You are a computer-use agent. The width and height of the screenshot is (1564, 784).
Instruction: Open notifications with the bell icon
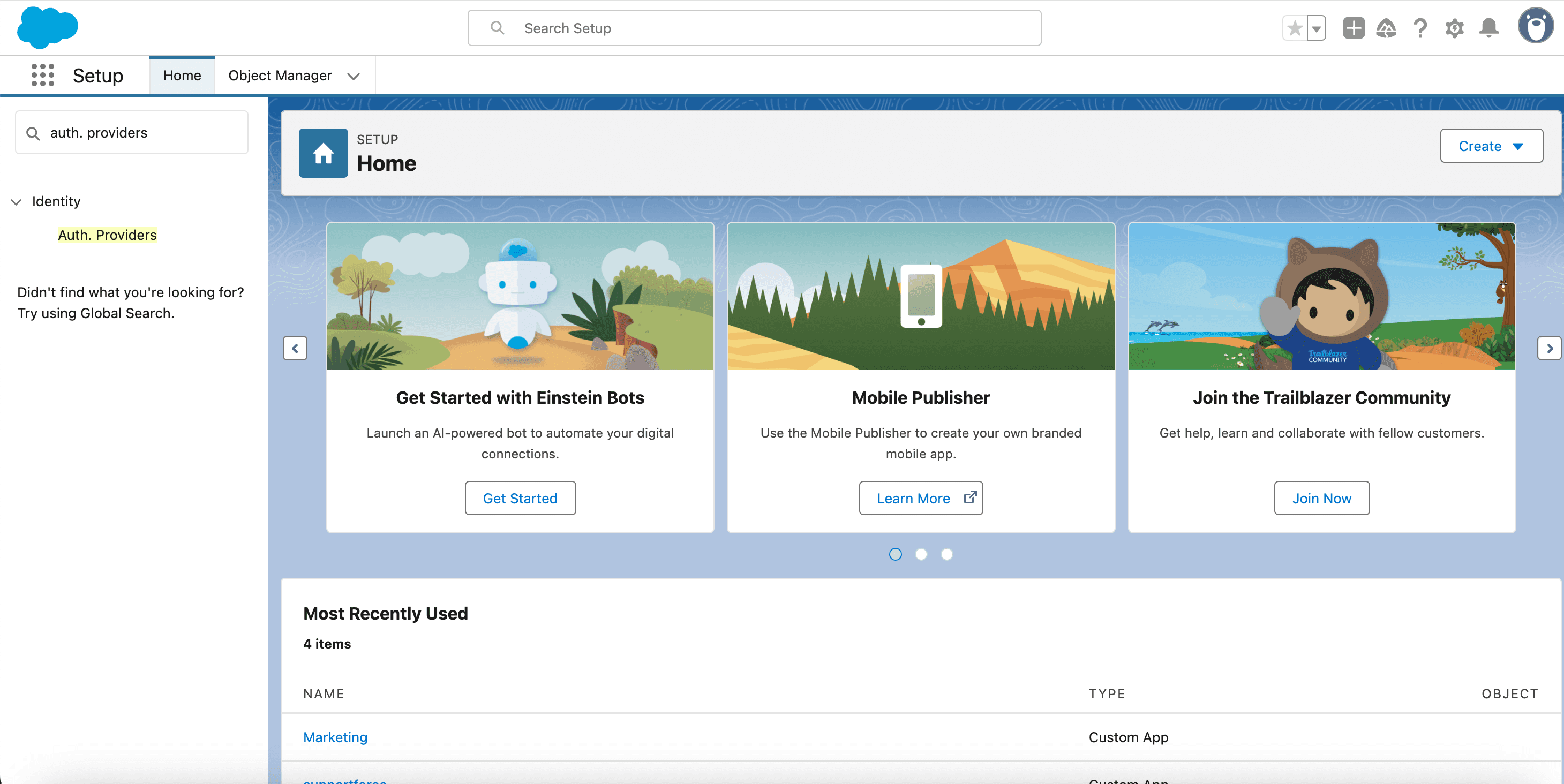pos(1488,28)
